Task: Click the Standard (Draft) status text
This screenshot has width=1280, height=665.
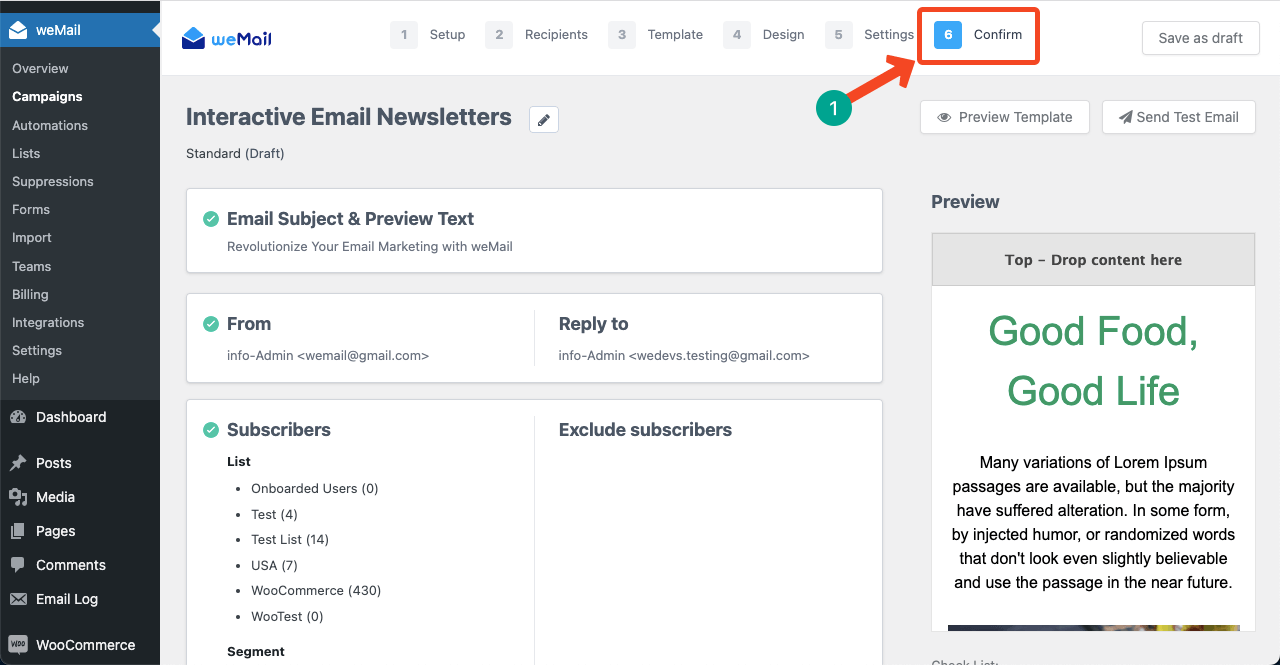Action: pos(235,154)
